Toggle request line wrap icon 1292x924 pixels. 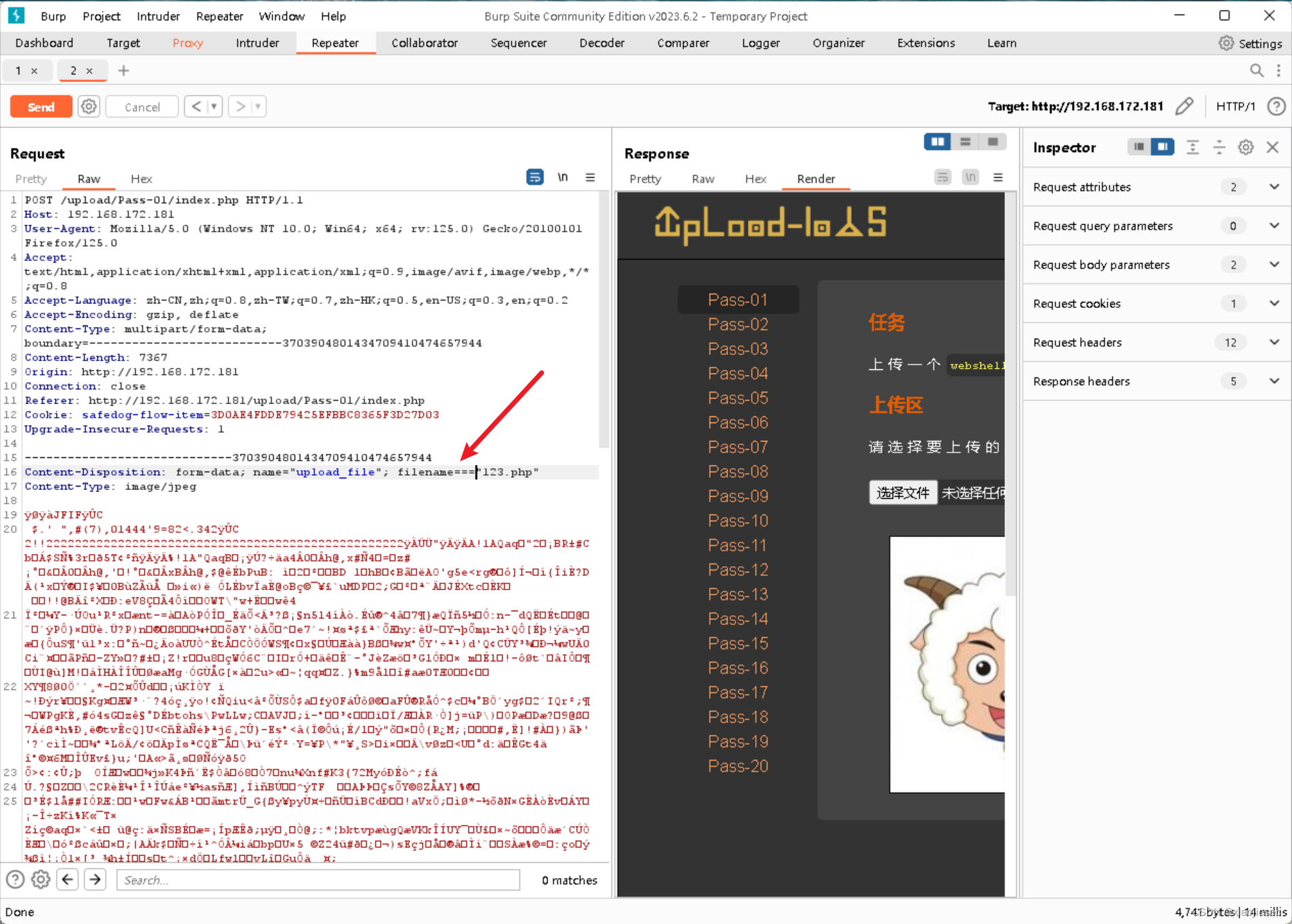point(535,177)
